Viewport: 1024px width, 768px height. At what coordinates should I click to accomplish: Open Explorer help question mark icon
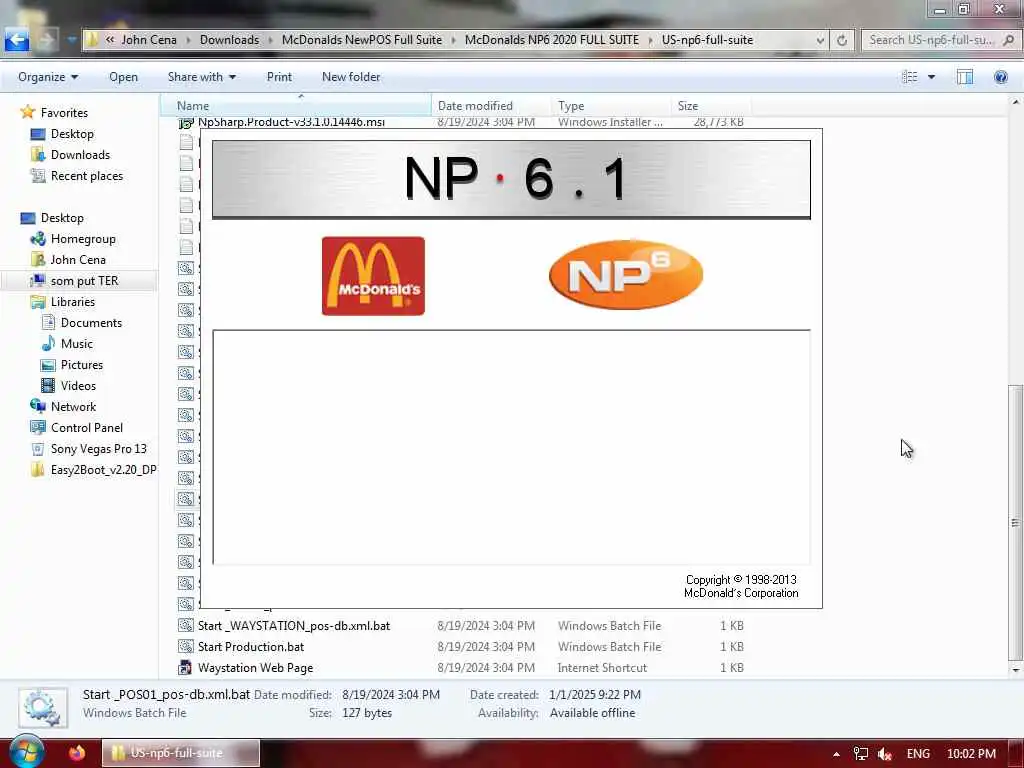(1000, 77)
